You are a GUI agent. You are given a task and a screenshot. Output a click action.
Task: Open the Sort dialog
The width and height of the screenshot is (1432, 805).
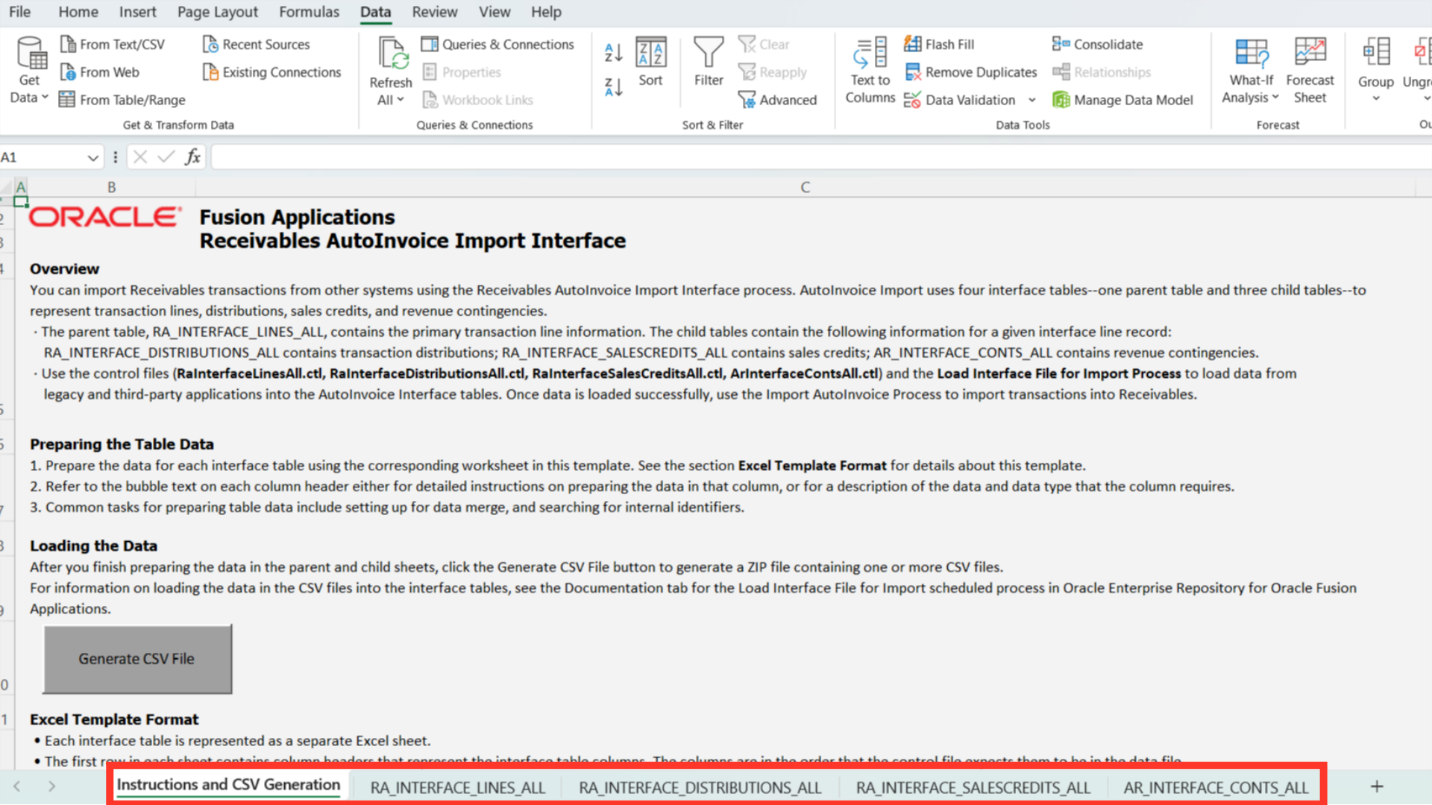coord(651,62)
